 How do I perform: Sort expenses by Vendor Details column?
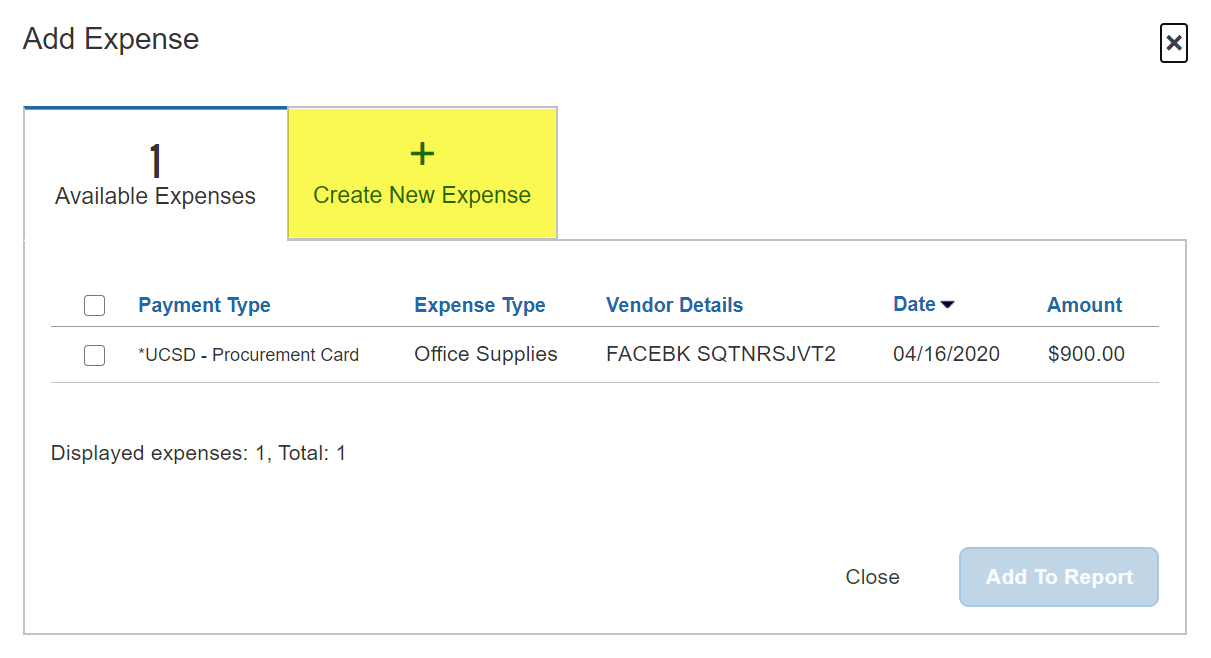pyautogui.click(x=674, y=305)
